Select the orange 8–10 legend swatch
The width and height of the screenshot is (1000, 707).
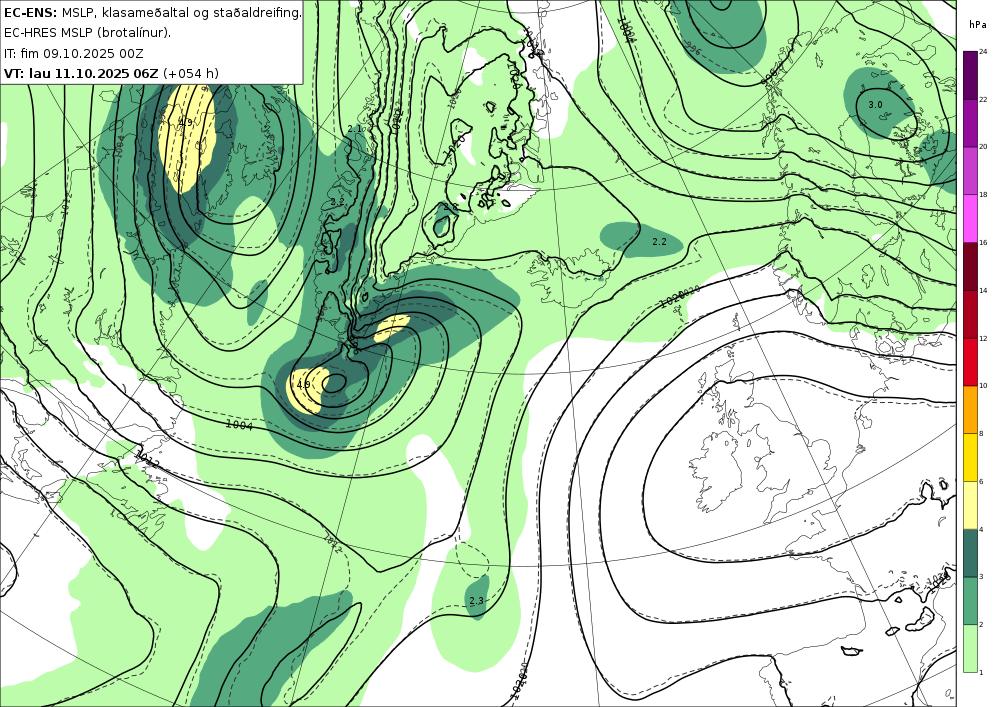pos(970,409)
